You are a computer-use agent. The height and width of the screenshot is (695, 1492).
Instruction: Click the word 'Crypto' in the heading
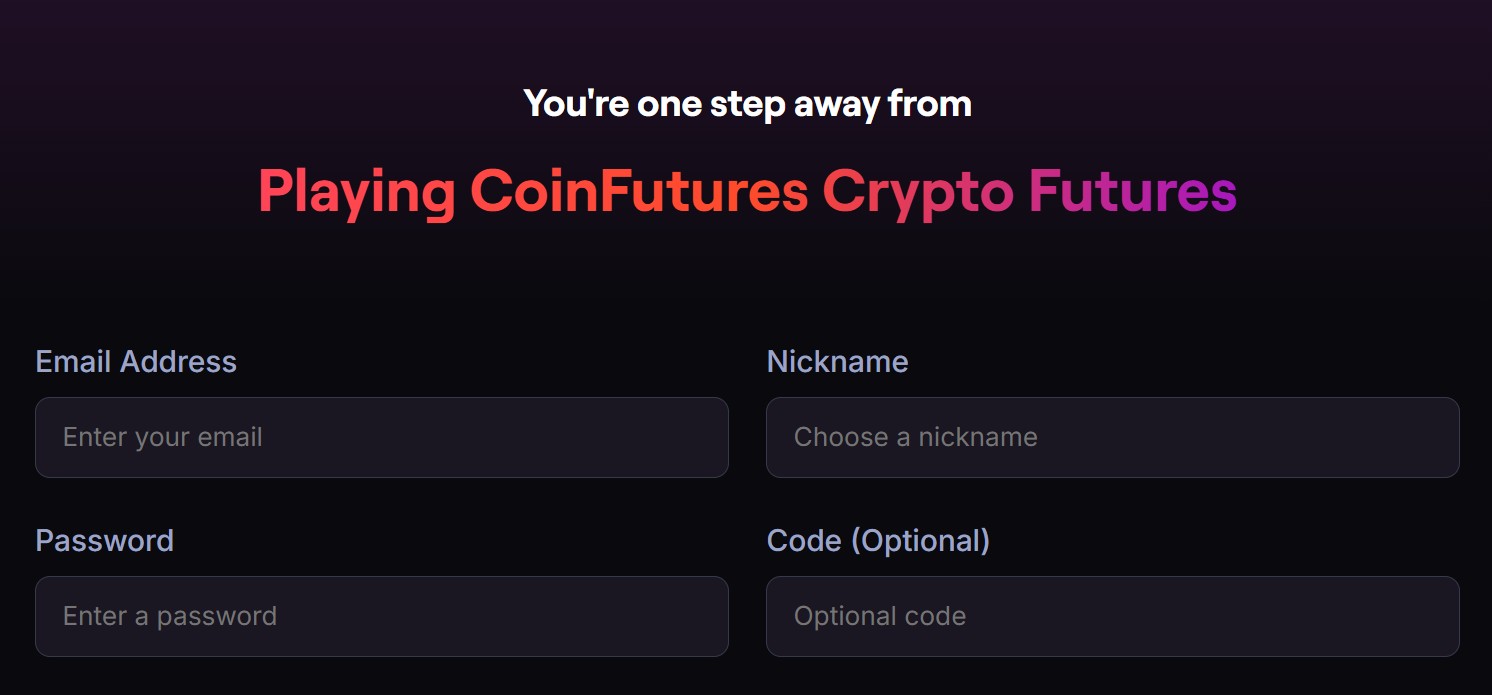pyautogui.click(x=918, y=190)
